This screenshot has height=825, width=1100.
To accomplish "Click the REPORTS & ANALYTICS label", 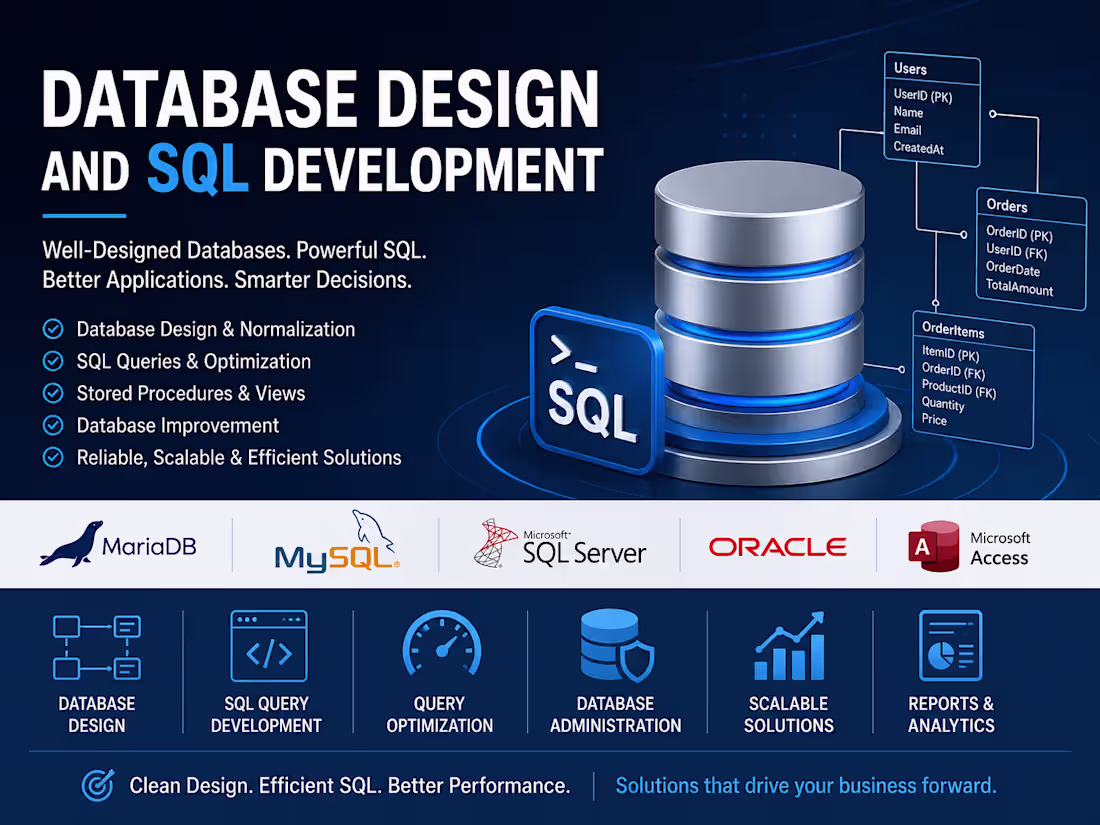I will point(951,715).
